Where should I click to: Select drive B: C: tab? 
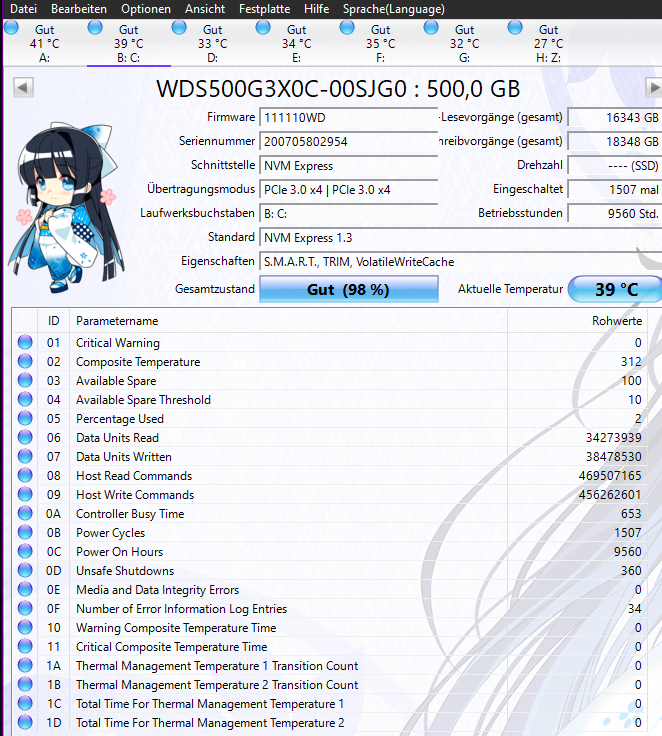[x=129, y=43]
